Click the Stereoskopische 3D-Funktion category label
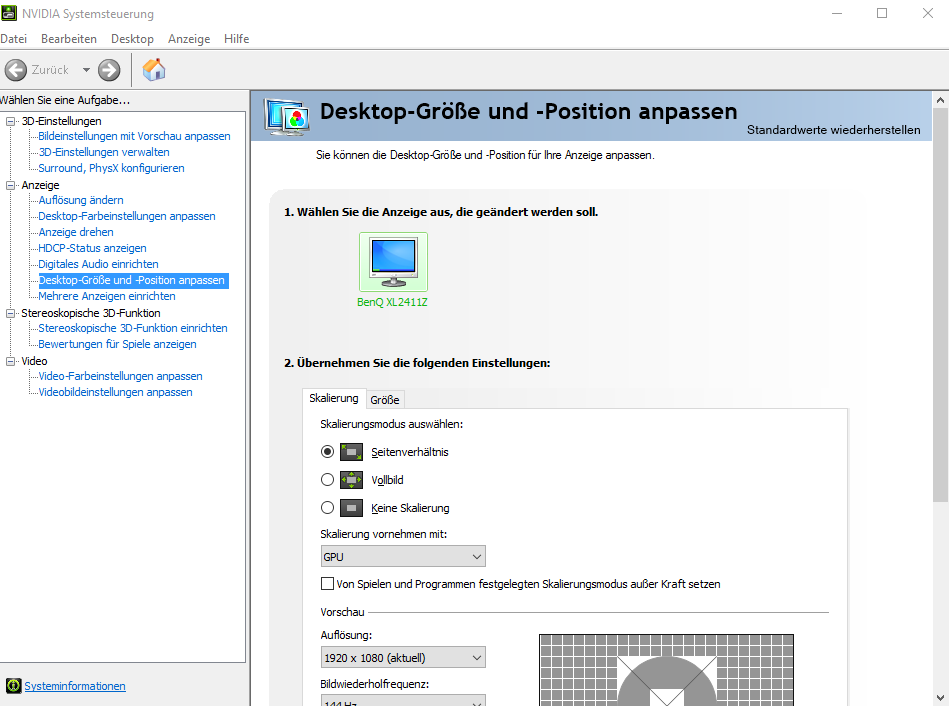 pos(91,313)
